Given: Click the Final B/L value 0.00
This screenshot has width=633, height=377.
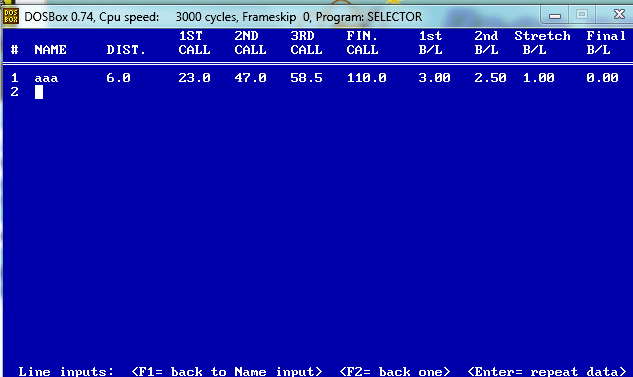Looking at the screenshot, I should 602,77.
